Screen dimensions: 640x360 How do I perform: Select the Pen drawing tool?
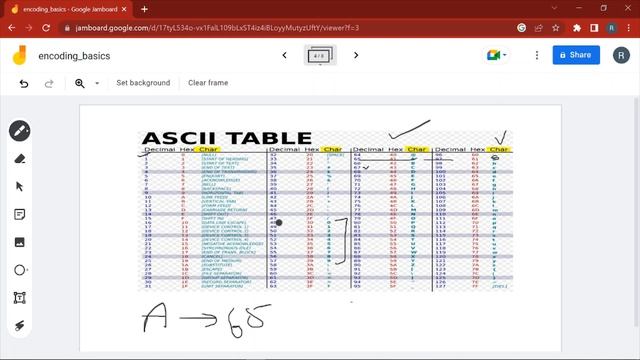[20, 131]
